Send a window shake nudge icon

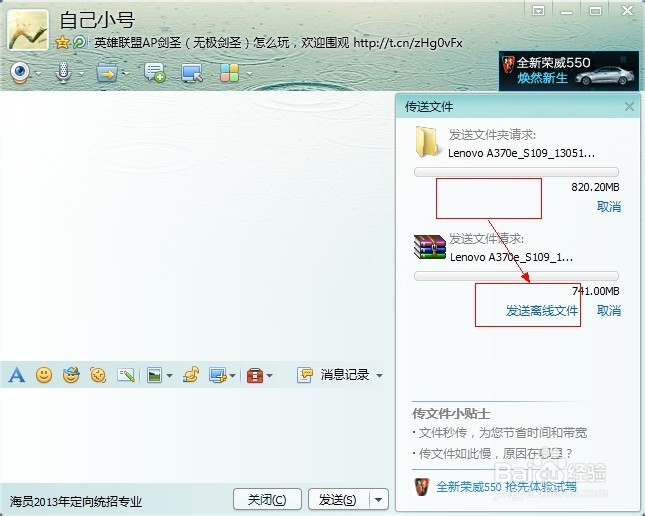click(98, 375)
